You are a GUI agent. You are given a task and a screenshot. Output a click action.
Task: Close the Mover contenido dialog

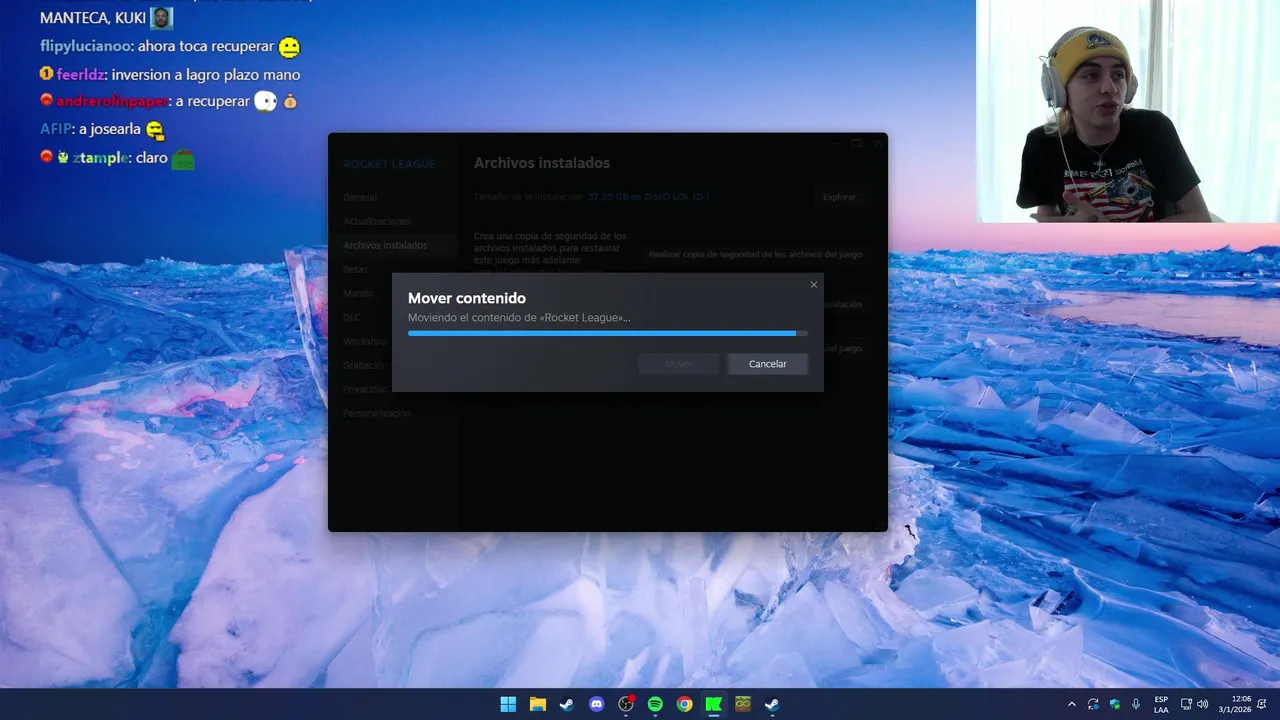[813, 285]
